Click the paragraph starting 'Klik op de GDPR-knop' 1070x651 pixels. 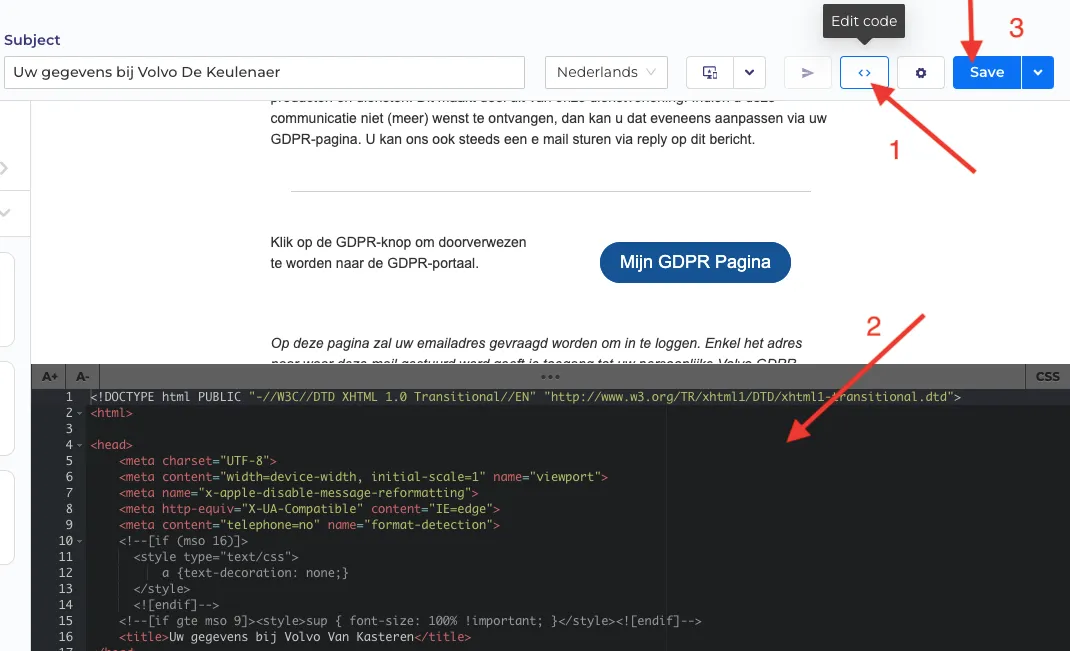[398, 252]
